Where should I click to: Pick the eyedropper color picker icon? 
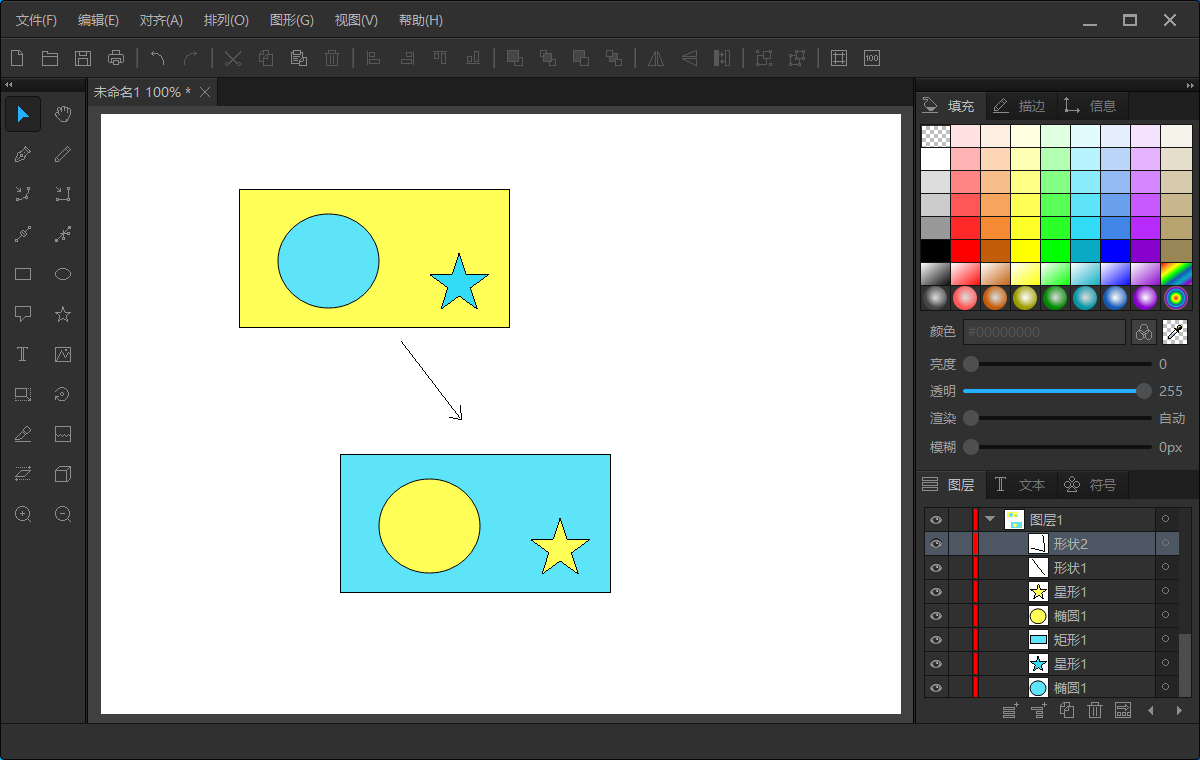point(1175,332)
